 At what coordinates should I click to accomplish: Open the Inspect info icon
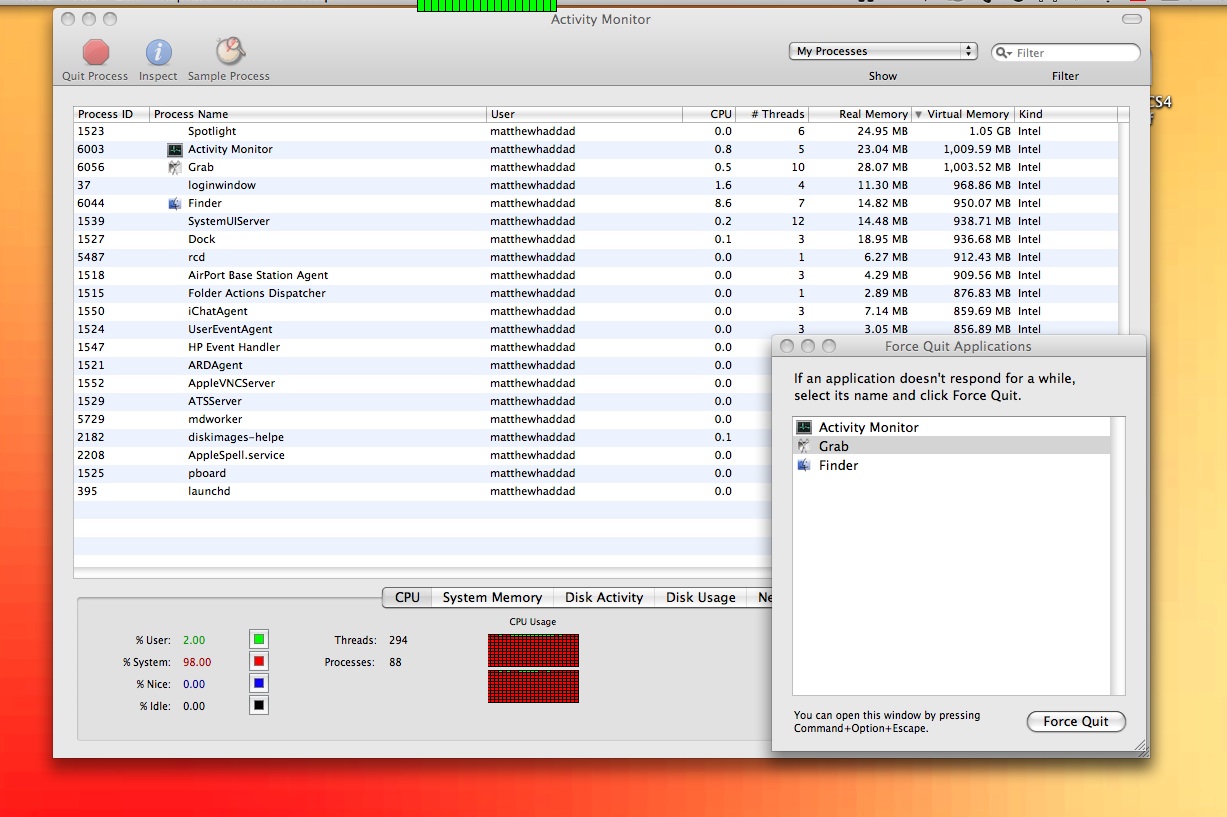point(158,52)
